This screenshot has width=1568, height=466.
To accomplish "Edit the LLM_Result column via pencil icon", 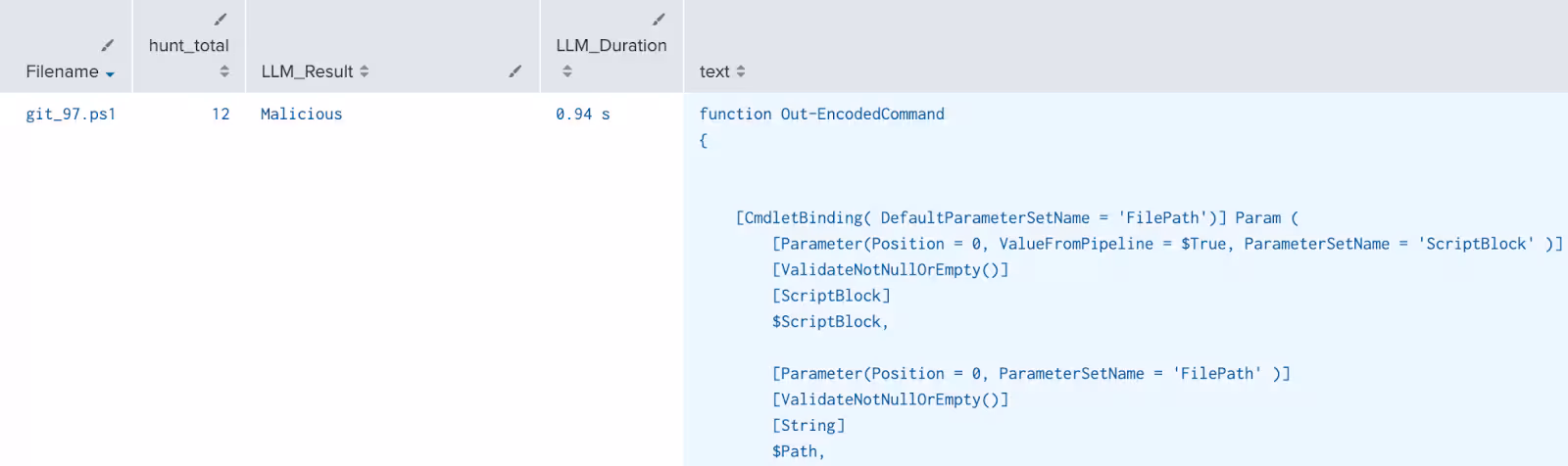I will (514, 71).
